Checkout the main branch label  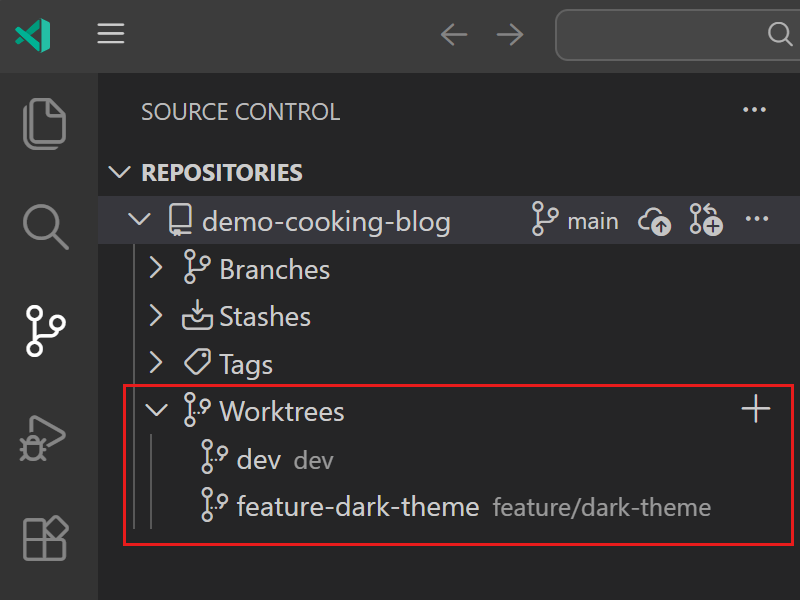pyautogui.click(x=595, y=221)
